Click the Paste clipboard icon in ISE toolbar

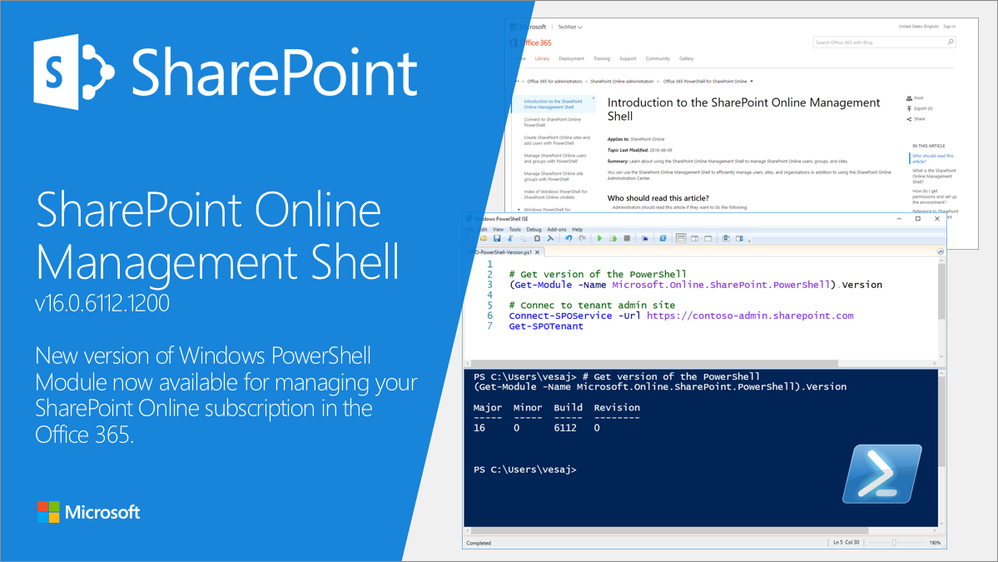[537, 238]
